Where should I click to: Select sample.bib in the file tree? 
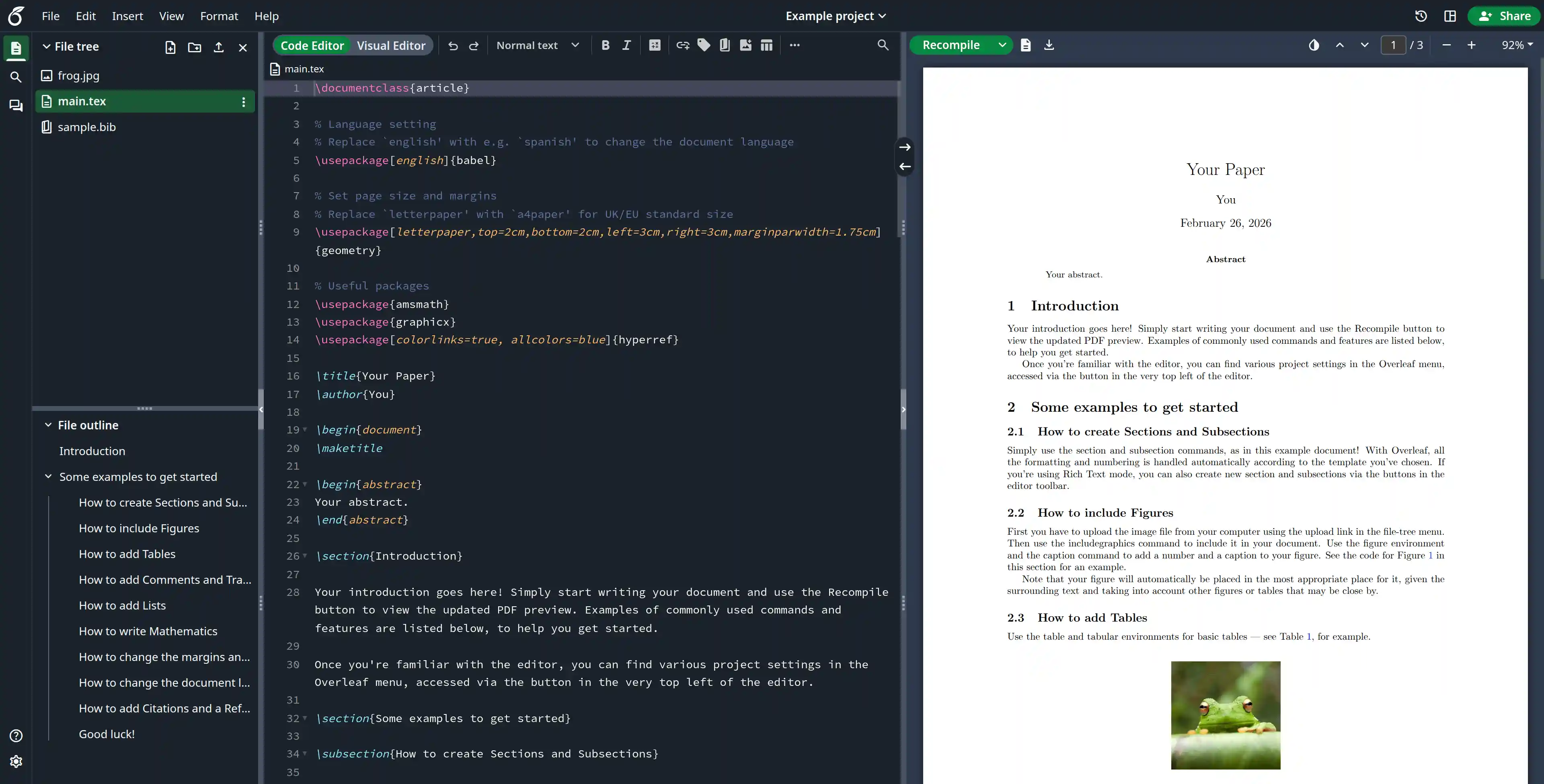pos(88,127)
